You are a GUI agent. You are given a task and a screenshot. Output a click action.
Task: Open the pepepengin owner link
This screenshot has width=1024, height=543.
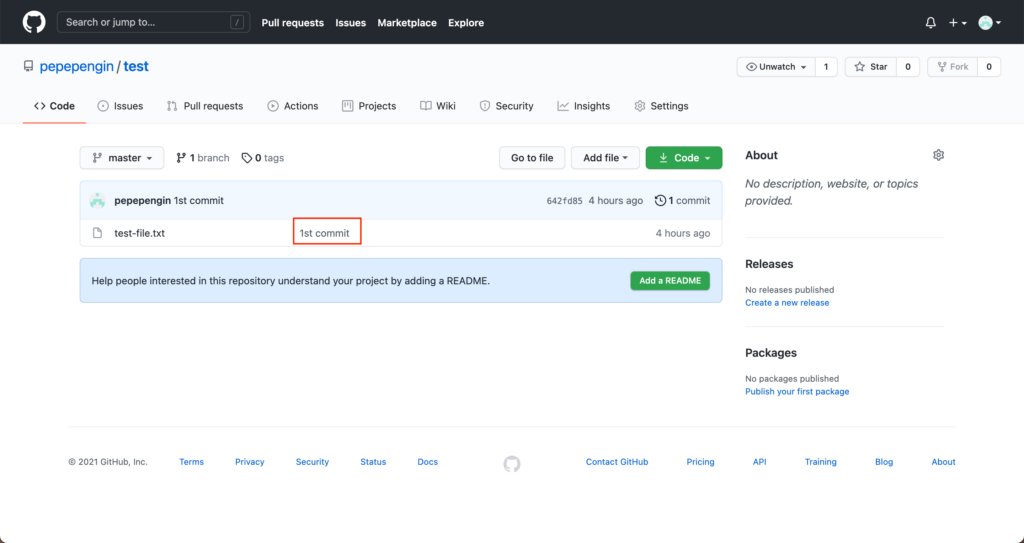click(x=76, y=67)
